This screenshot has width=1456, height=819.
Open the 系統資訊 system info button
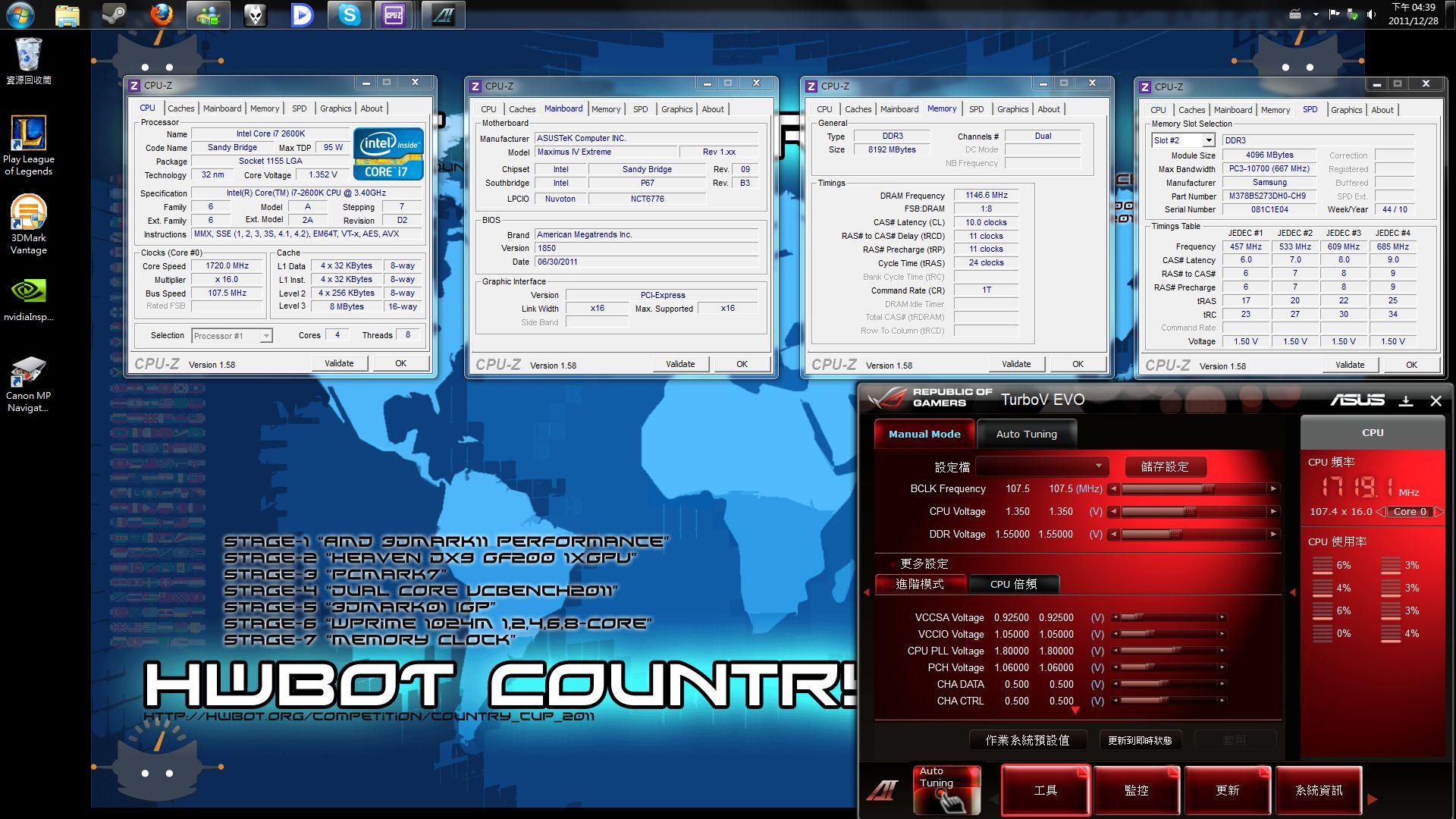coord(1319,790)
